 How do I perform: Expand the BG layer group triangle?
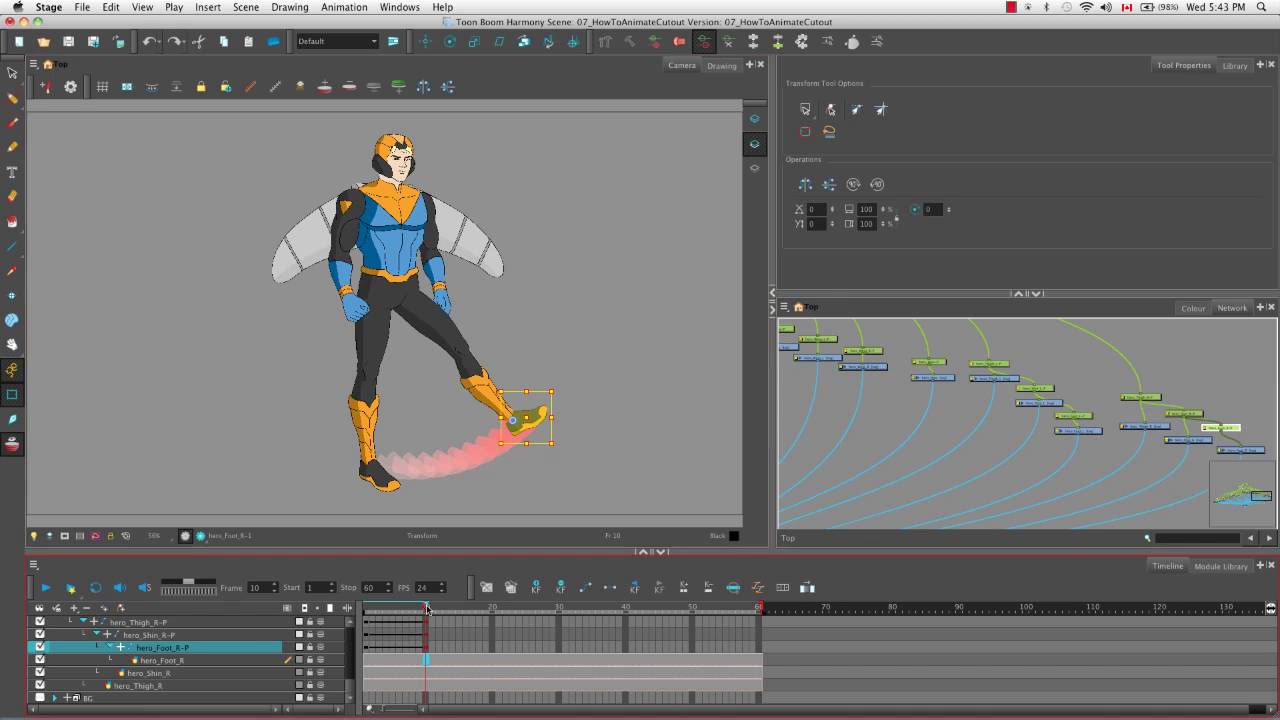55,698
